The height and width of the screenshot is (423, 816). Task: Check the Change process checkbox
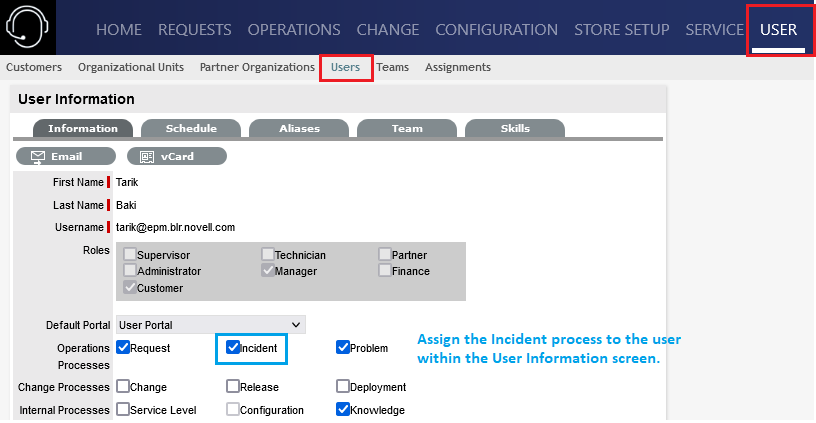click(x=123, y=386)
